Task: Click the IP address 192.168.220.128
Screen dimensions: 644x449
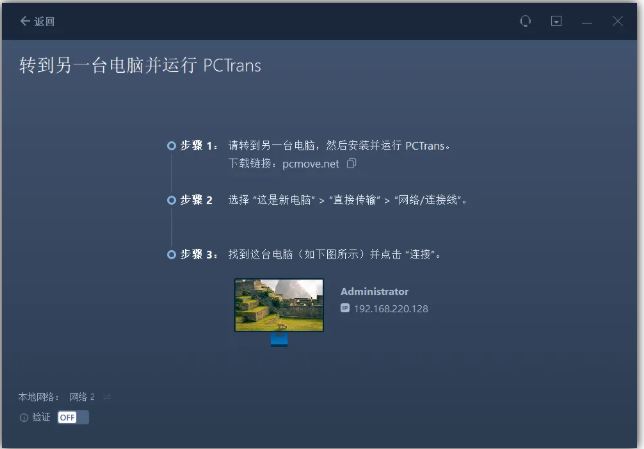Action: [391, 309]
